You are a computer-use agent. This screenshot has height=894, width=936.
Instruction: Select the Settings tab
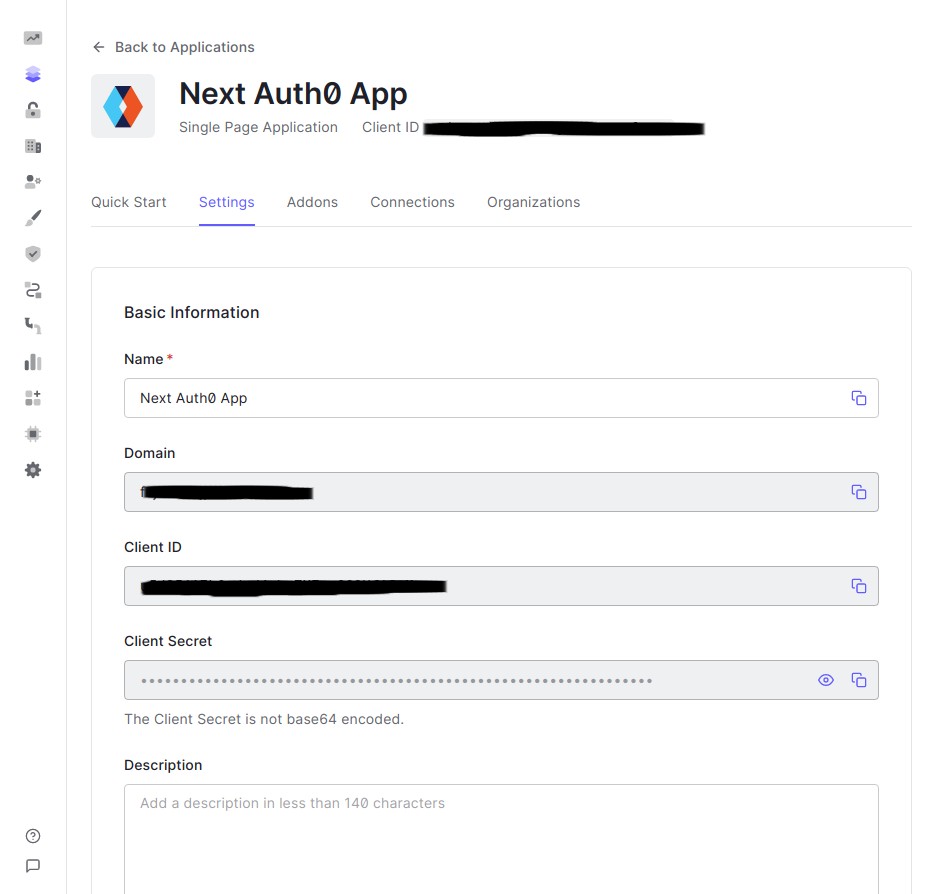click(227, 202)
